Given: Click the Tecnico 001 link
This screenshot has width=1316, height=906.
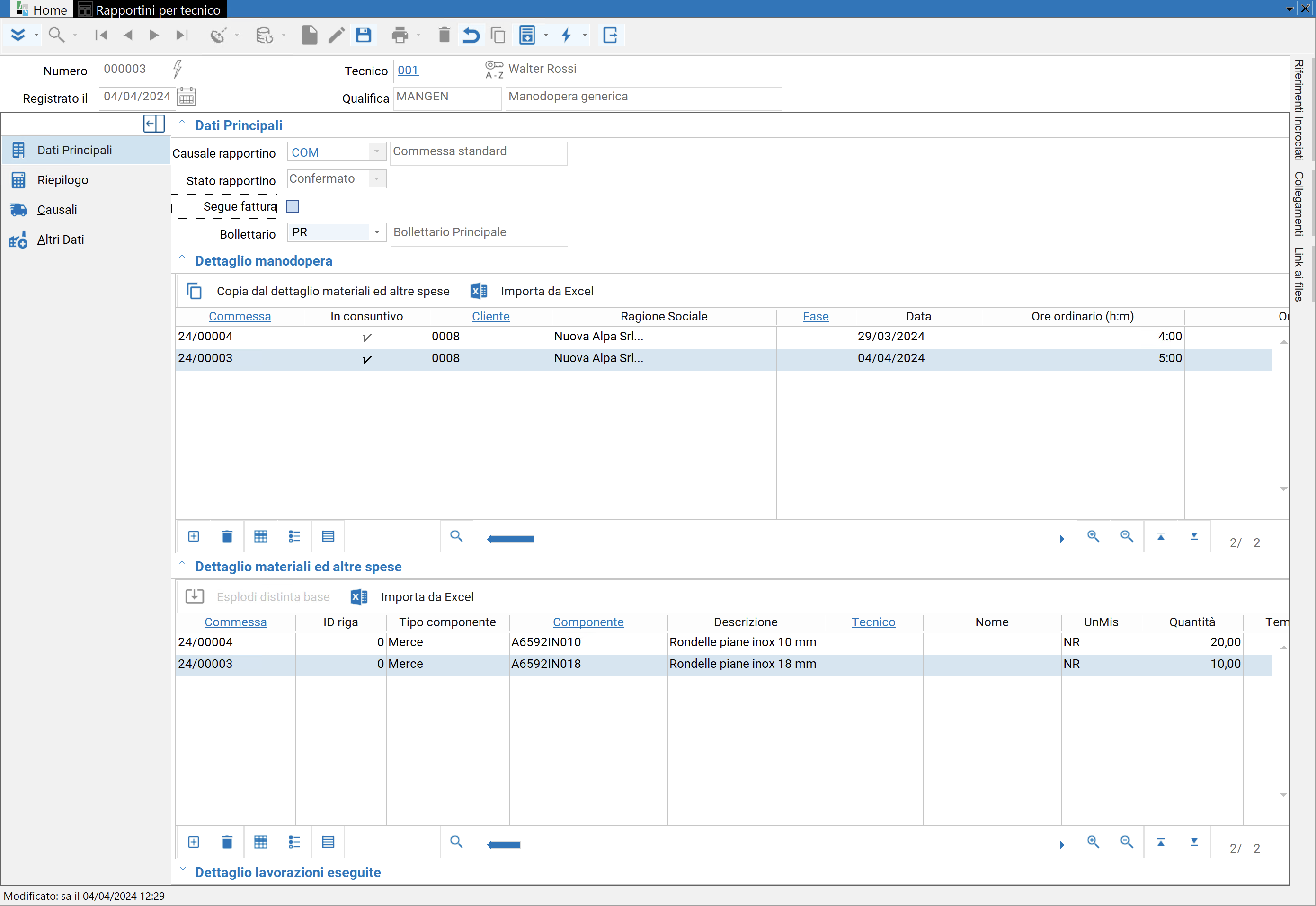Looking at the screenshot, I should coord(408,71).
